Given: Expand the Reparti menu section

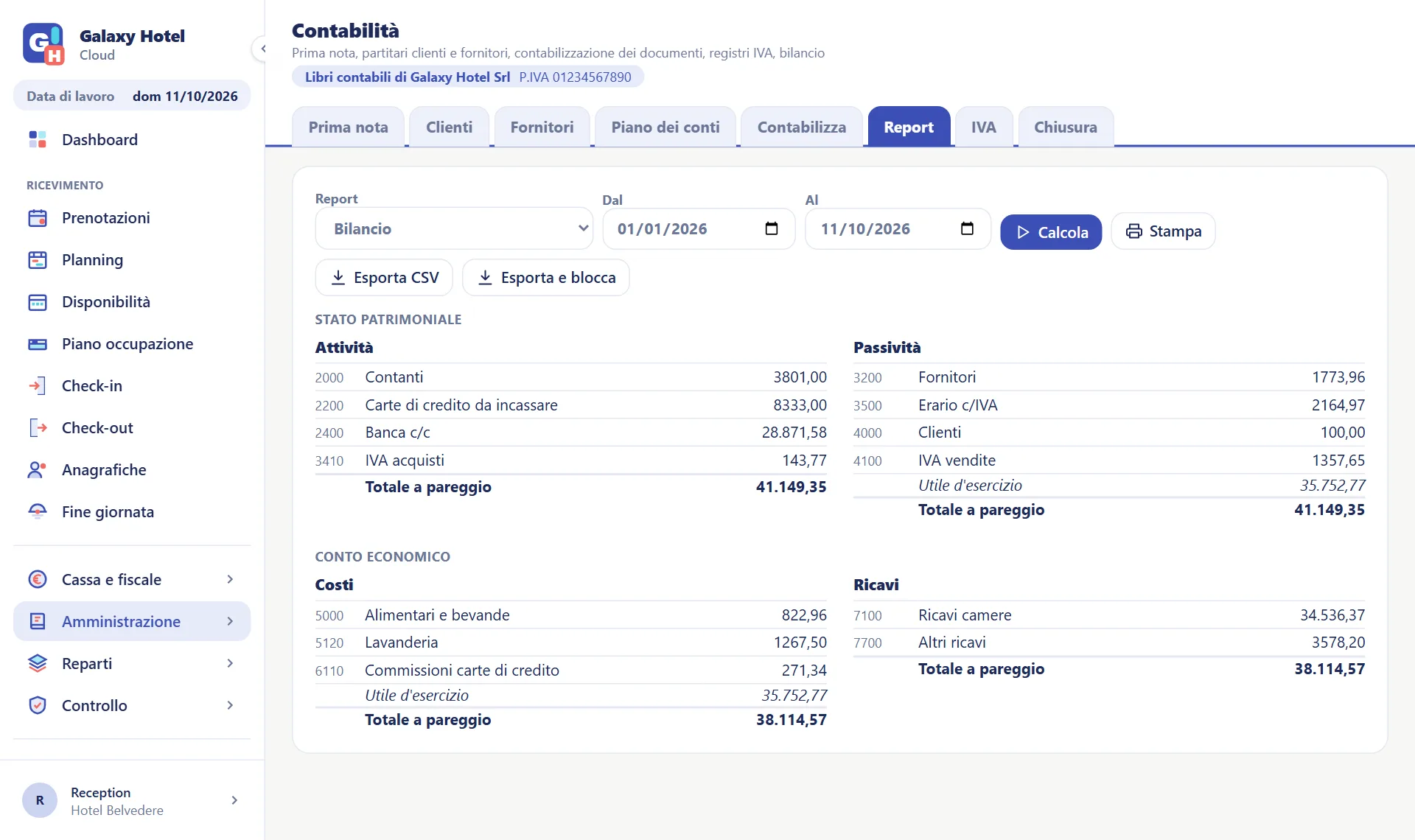Looking at the screenshot, I should click(x=132, y=663).
